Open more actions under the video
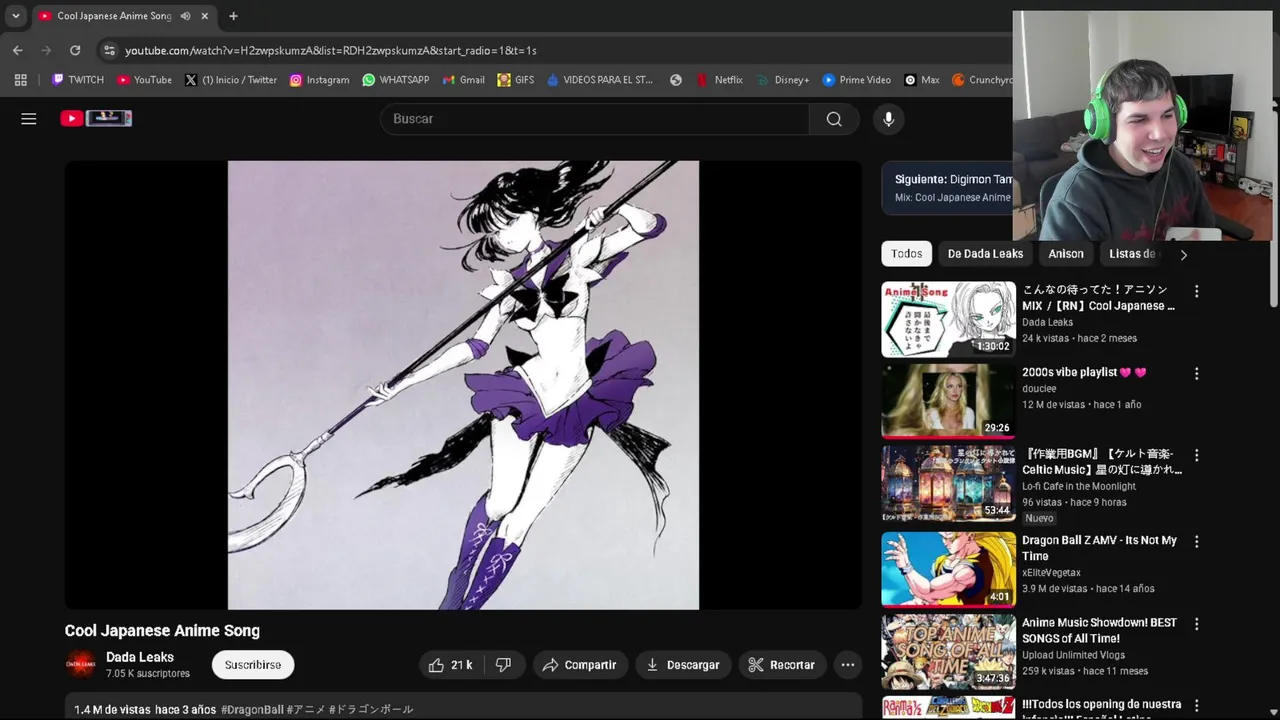This screenshot has width=1280, height=720. coord(848,665)
